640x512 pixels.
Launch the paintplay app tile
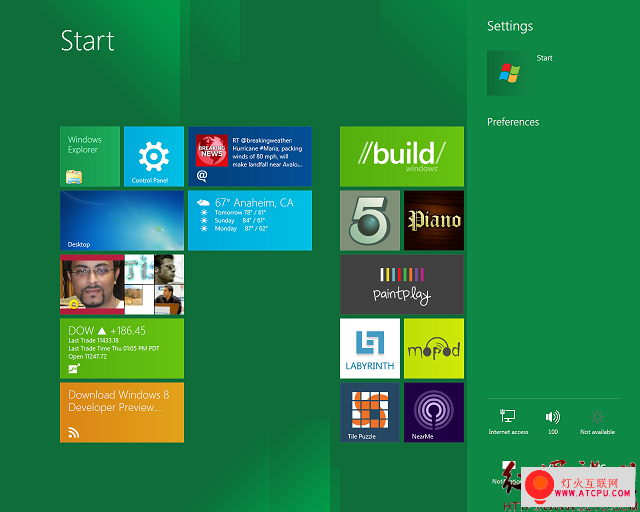(x=402, y=285)
